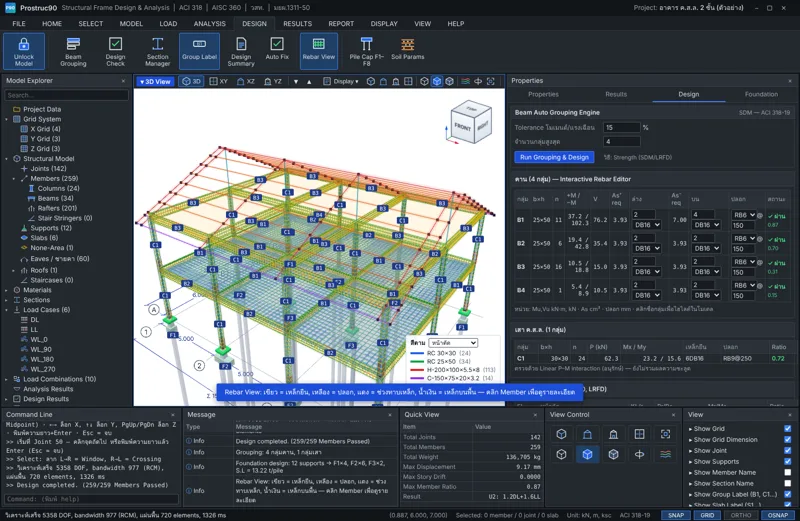The height and width of the screenshot is (521, 800).
Task: Switch viewport to XY plane view
Action: coord(219,82)
